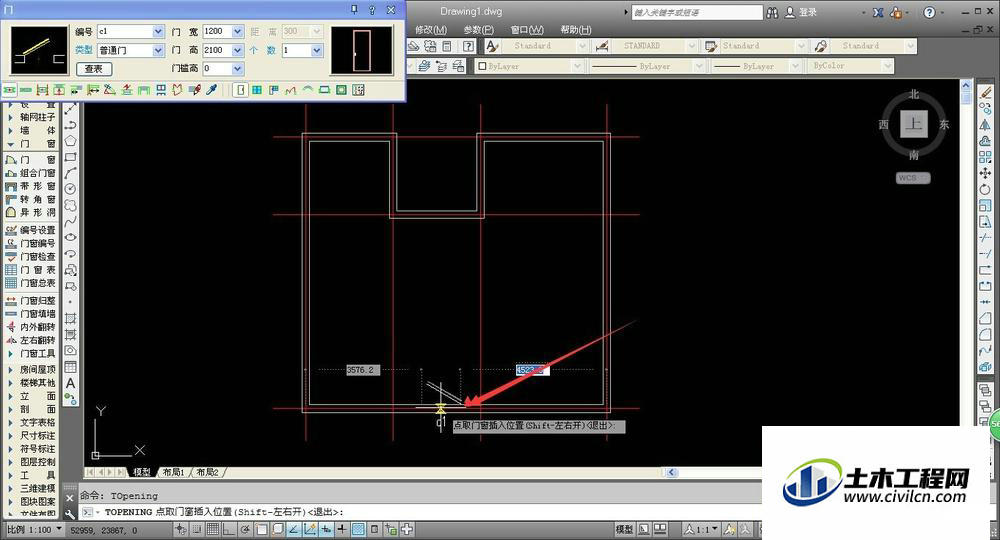
Task: Open the 修改(M) menu
Action: [x=431, y=29]
